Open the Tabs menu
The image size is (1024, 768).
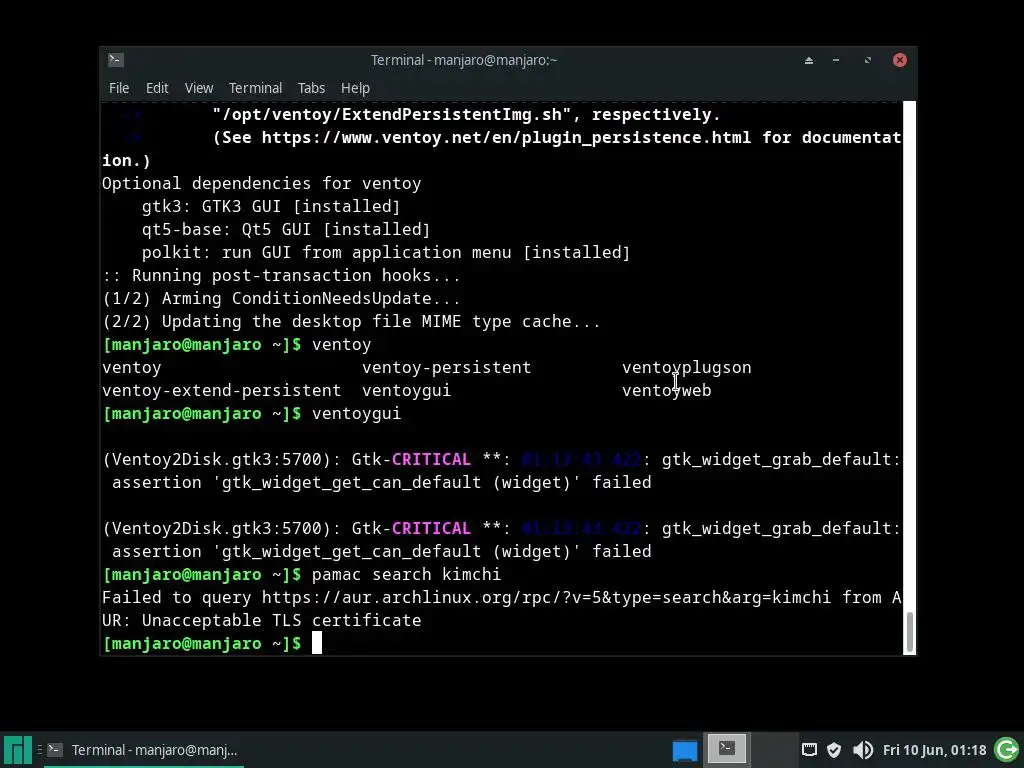(x=312, y=88)
